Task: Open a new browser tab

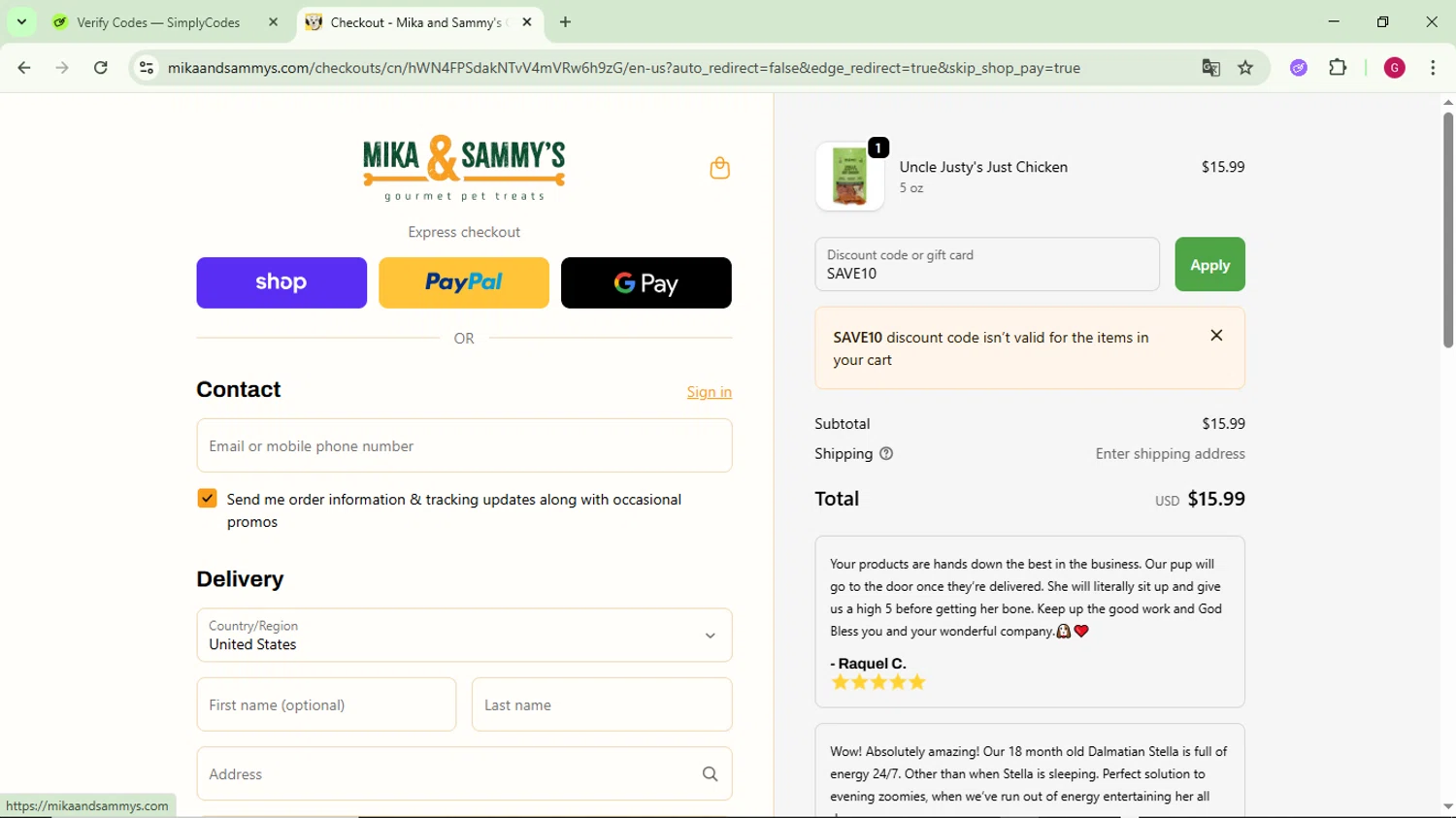Action: coord(566,22)
